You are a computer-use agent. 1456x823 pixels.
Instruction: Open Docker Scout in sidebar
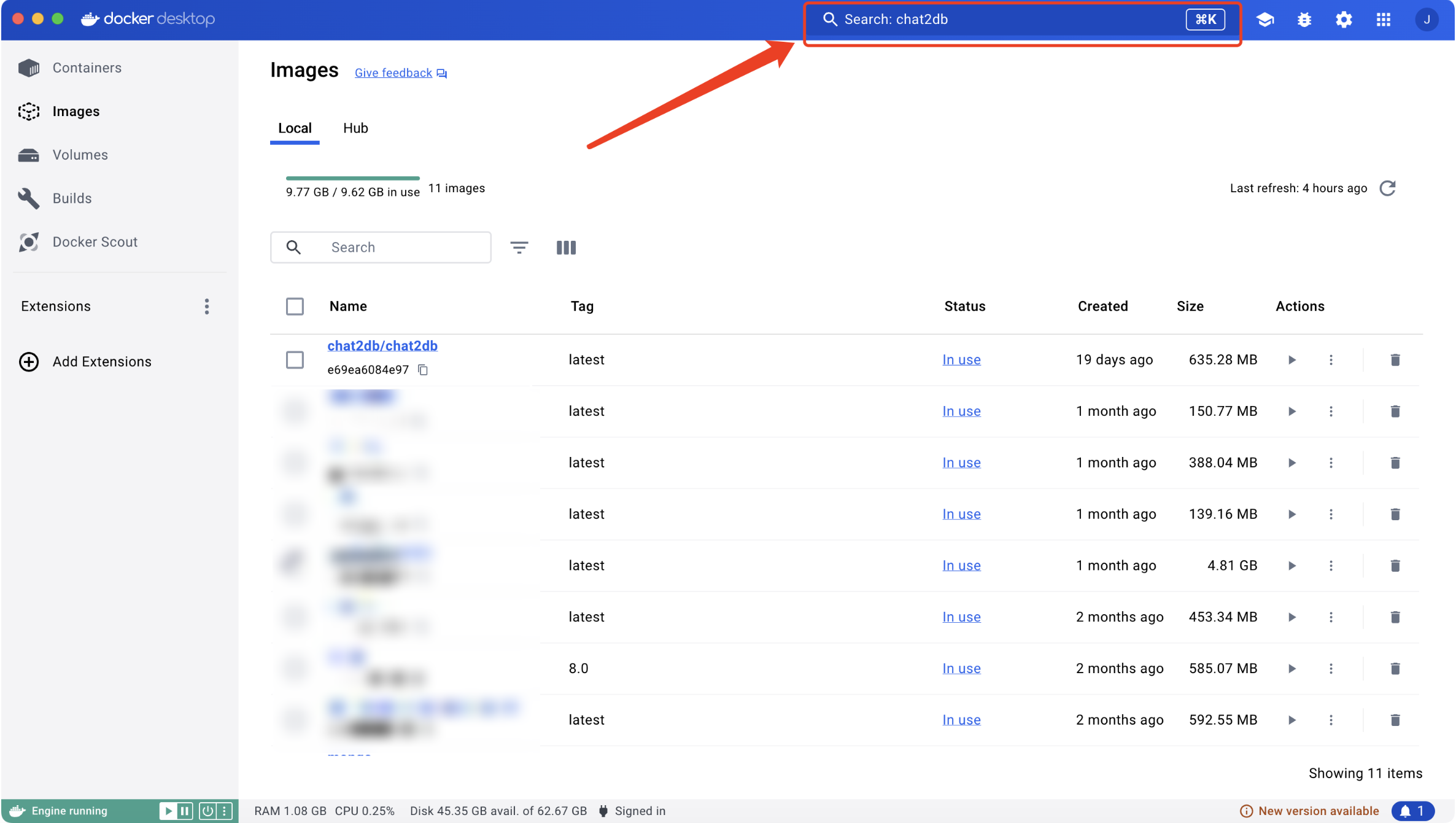(95, 242)
